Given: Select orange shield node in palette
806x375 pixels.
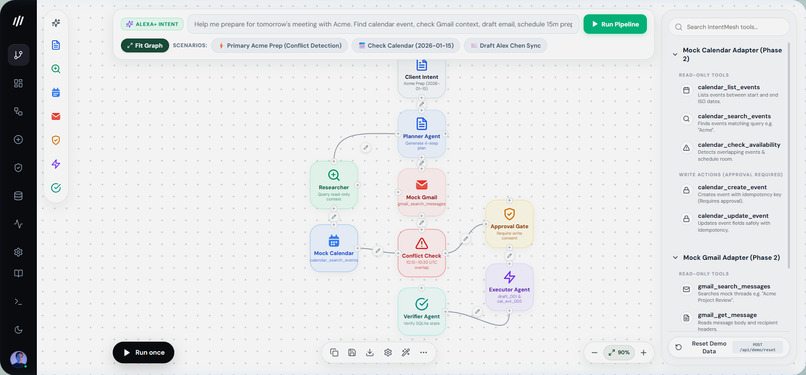Looking at the screenshot, I should (56, 140).
